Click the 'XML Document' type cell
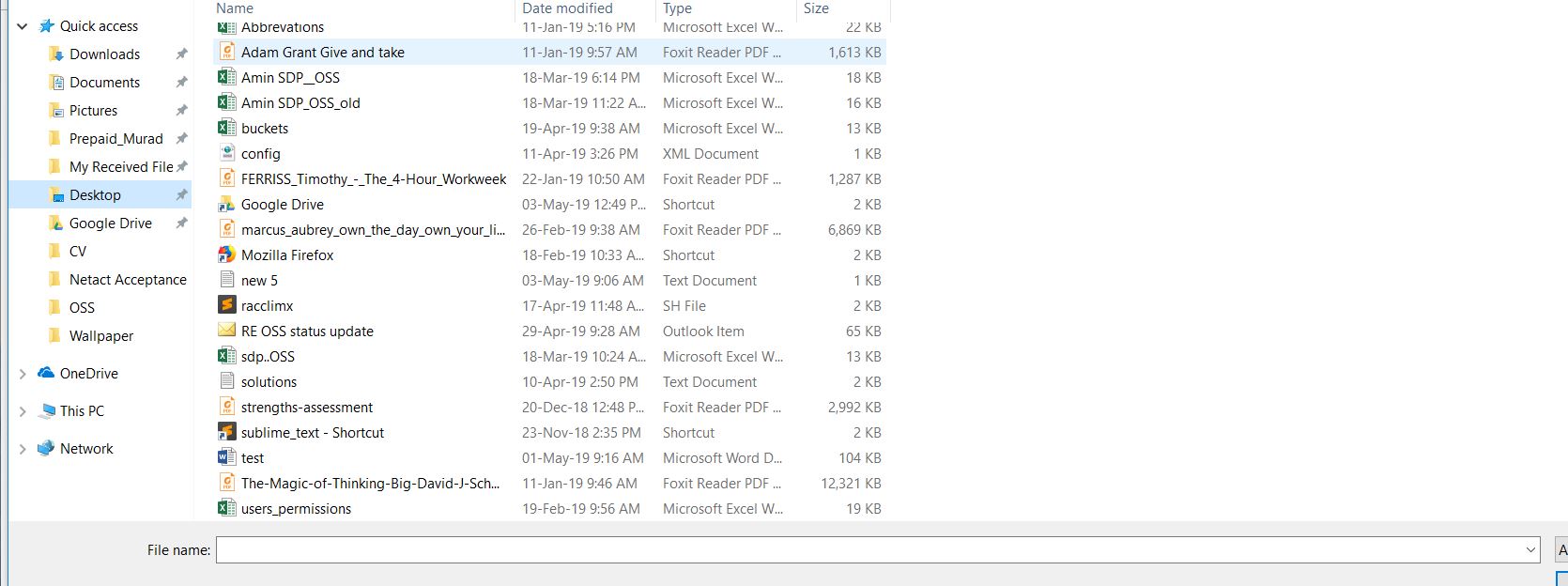 coord(711,154)
